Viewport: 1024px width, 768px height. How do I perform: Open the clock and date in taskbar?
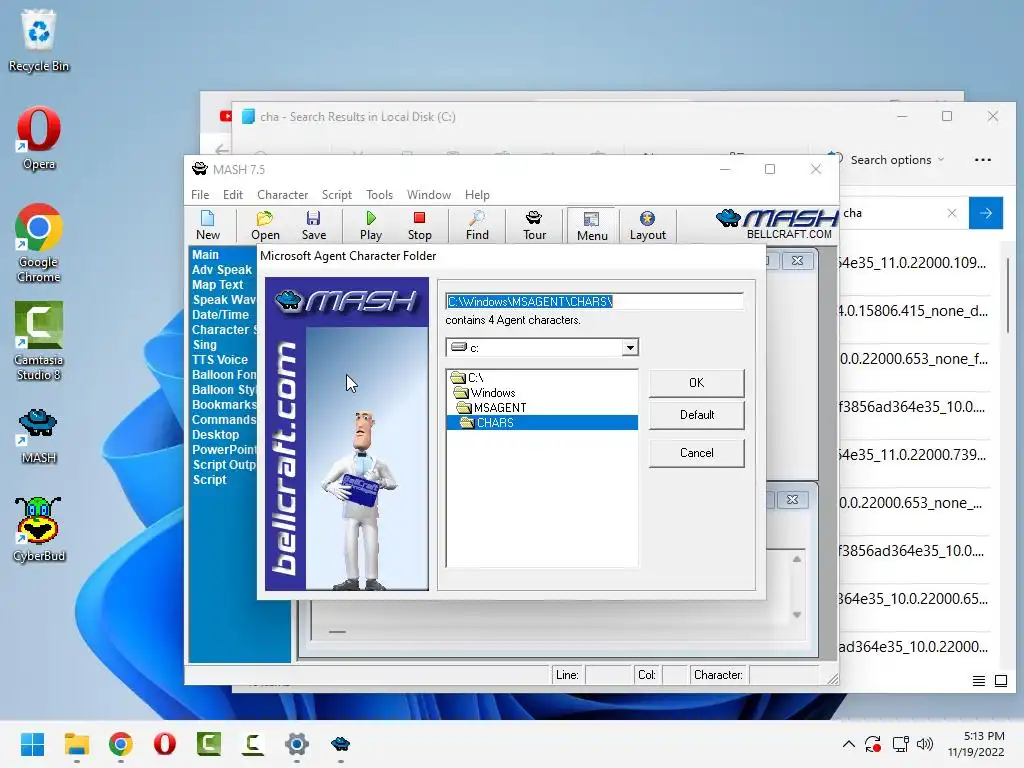[x=976, y=744]
